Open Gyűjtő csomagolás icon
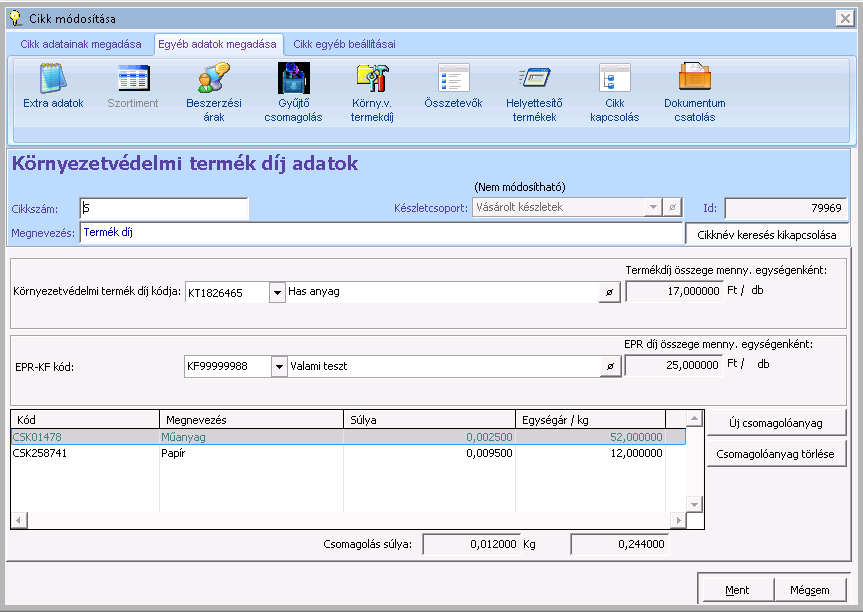Screen dimensions: 863x612 [293, 78]
